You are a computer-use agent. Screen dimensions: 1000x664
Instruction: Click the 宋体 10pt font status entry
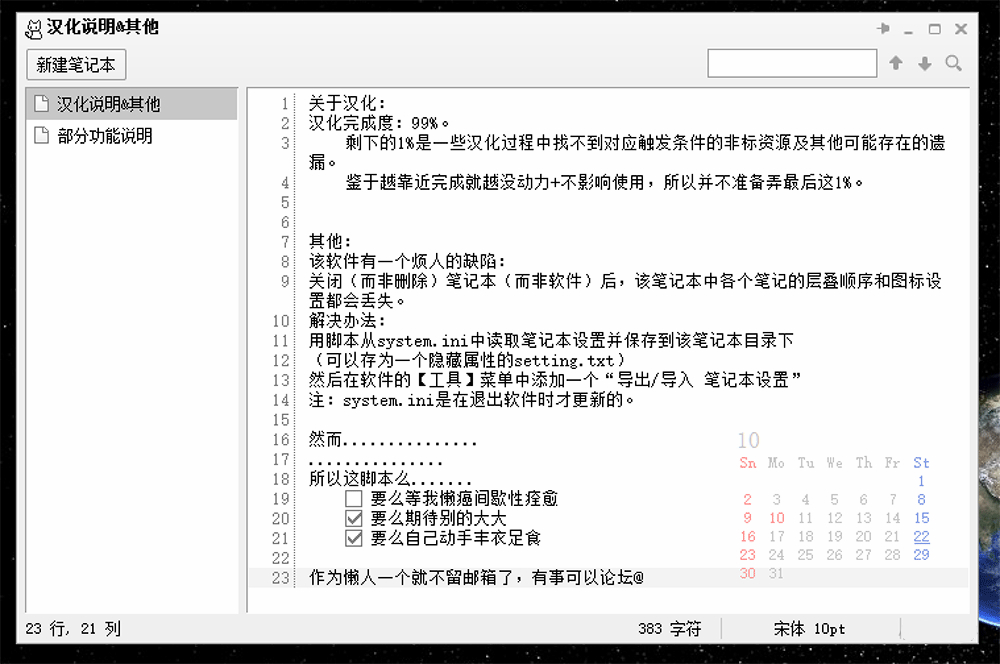(809, 629)
